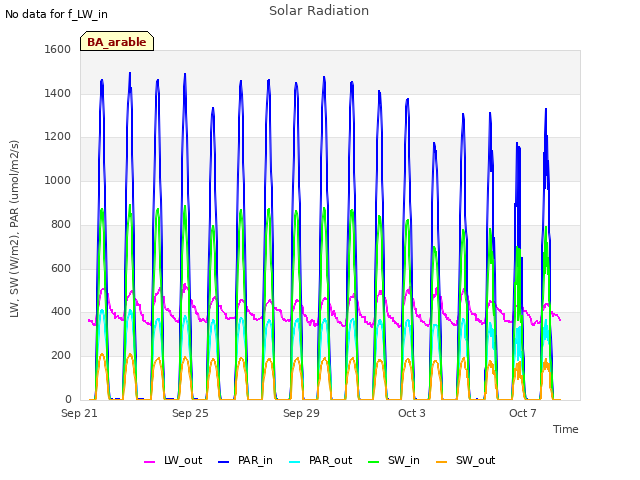Click the Sep 21 x-axis label

pos(79,413)
